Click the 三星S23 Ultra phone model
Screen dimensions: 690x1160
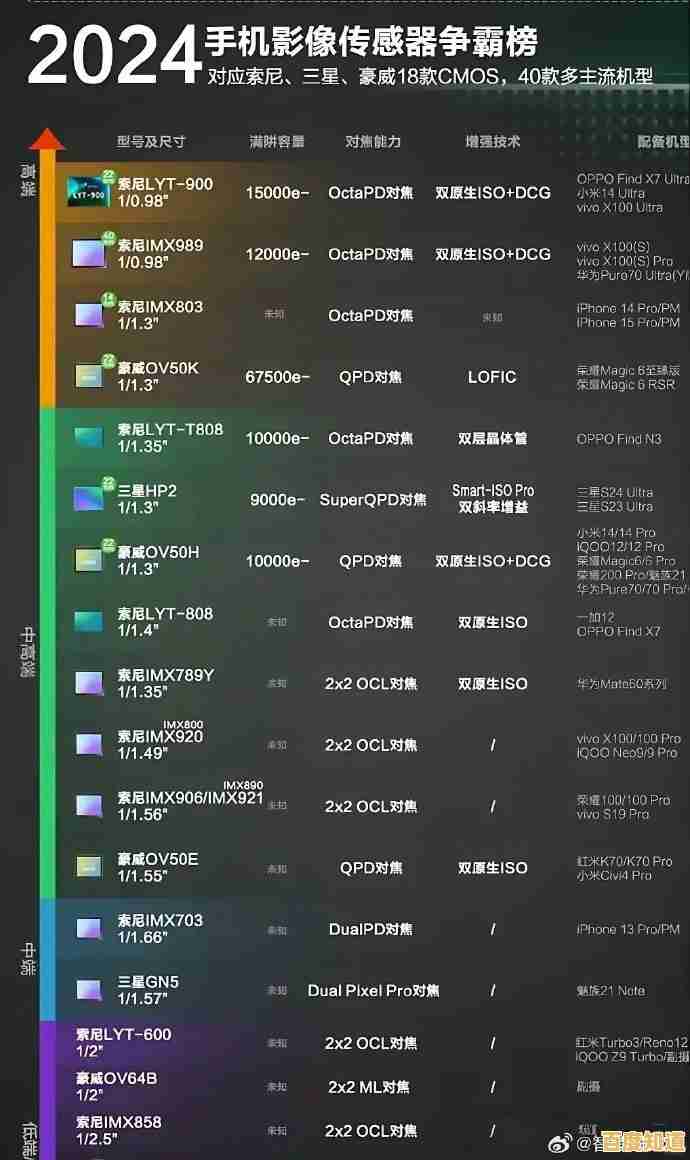615,507
